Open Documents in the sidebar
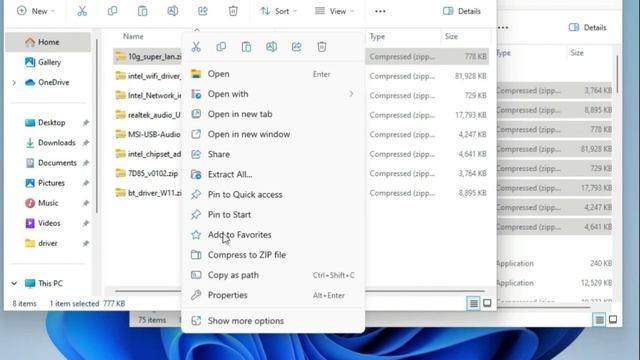This screenshot has height=360, width=640. click(x=57, y=162)
